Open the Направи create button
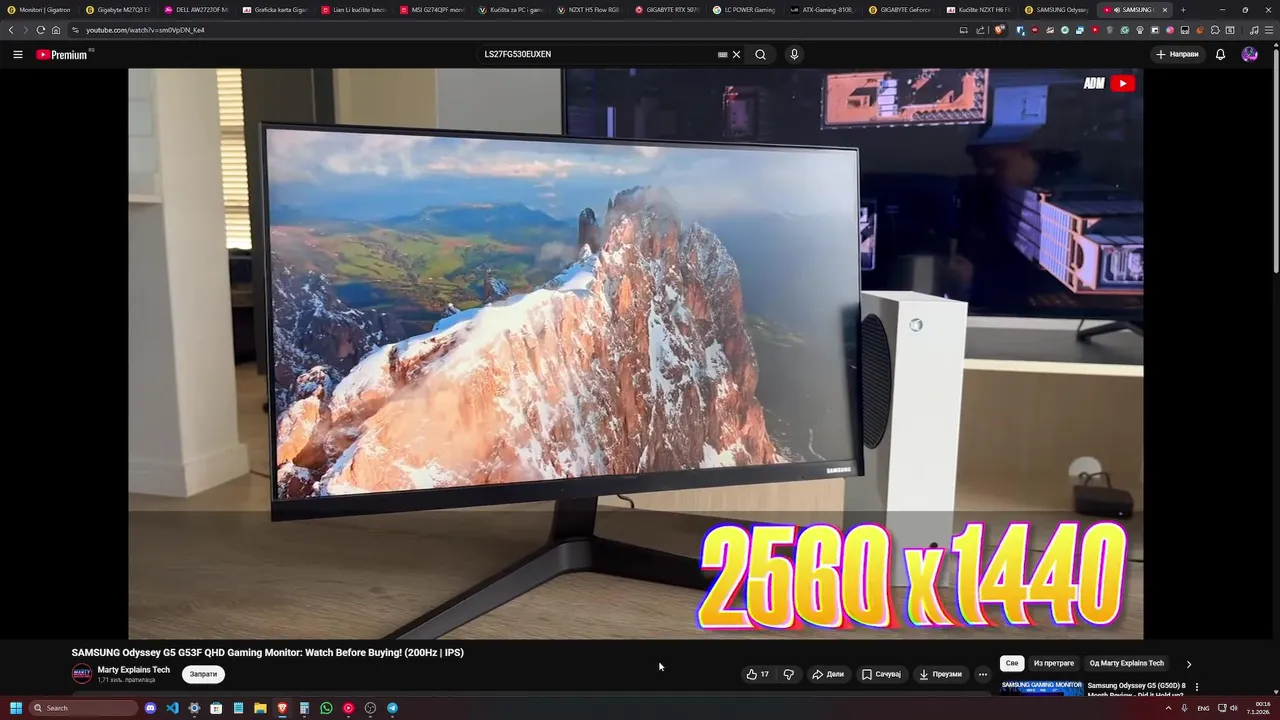The image size is (1280, 720). point(1177,54)
